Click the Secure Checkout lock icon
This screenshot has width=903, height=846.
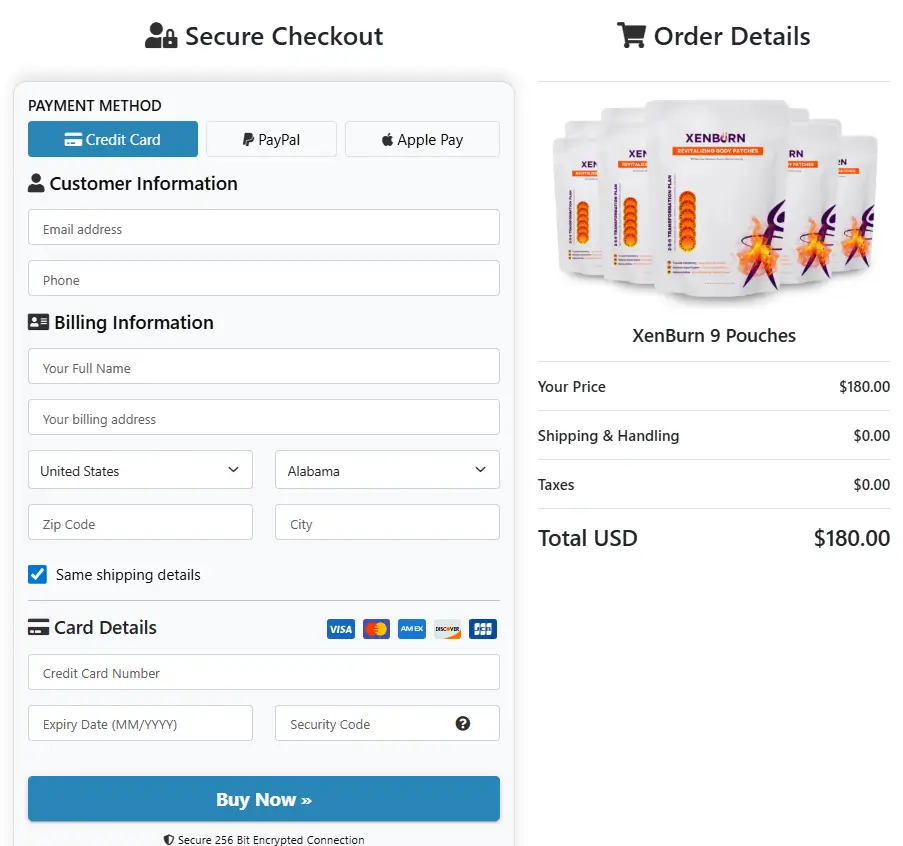[161, 35]
